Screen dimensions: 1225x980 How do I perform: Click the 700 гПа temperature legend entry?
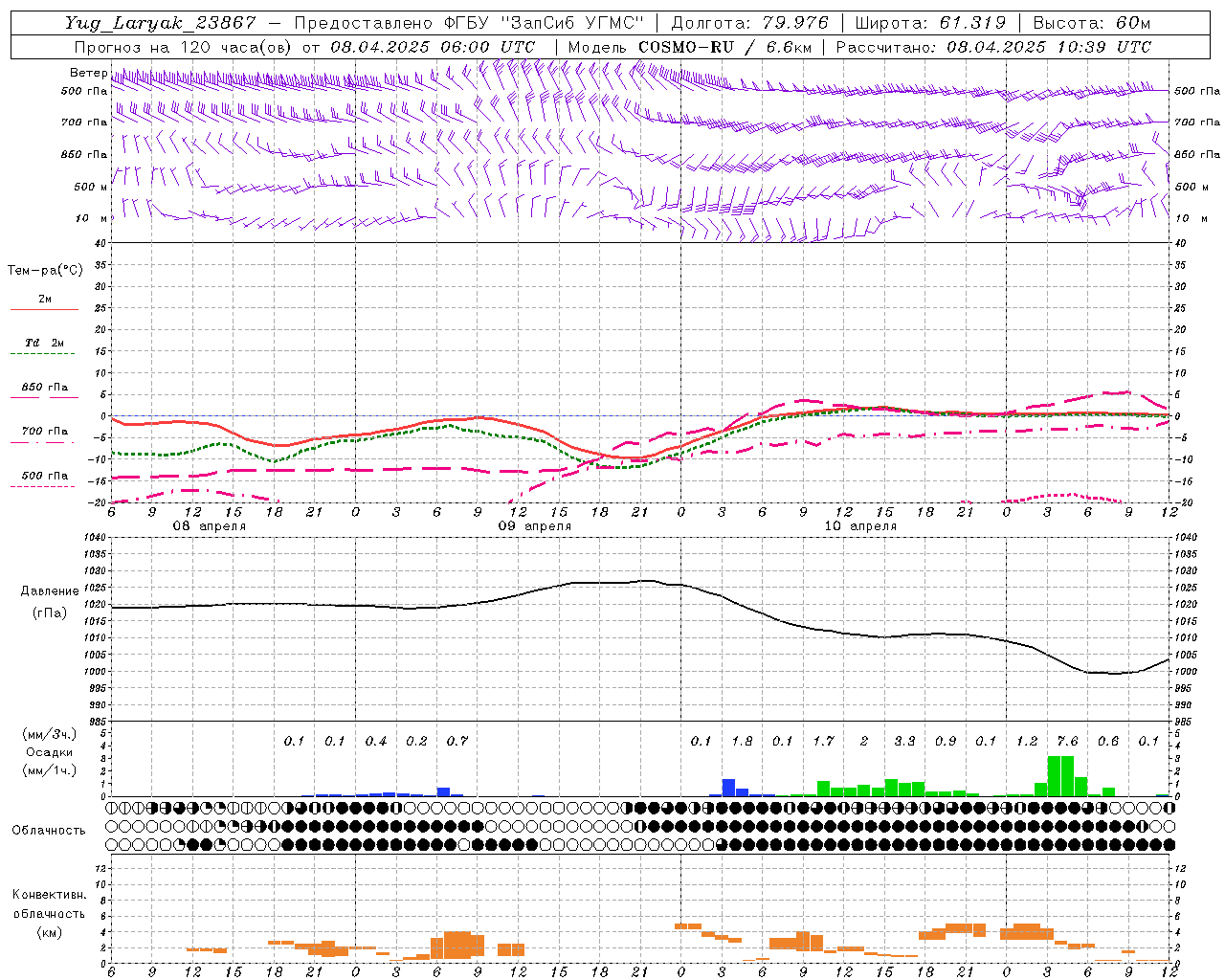point(45,432)
